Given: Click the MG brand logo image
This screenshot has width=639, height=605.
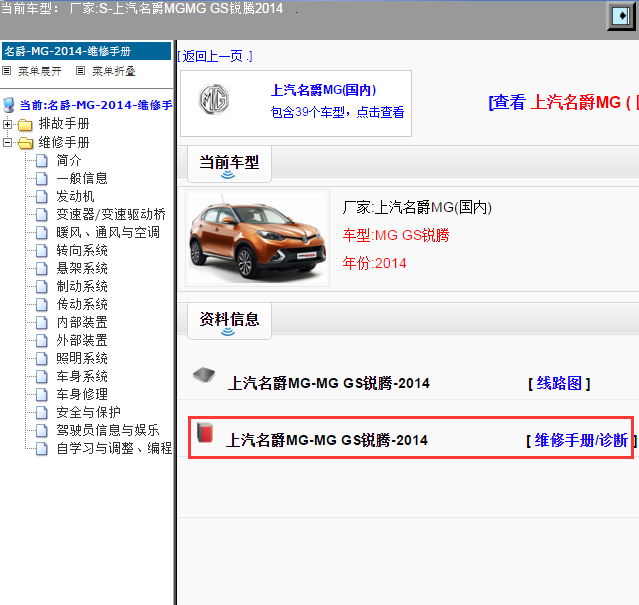Looking at the screenshot, I should (x=214, y=99).
